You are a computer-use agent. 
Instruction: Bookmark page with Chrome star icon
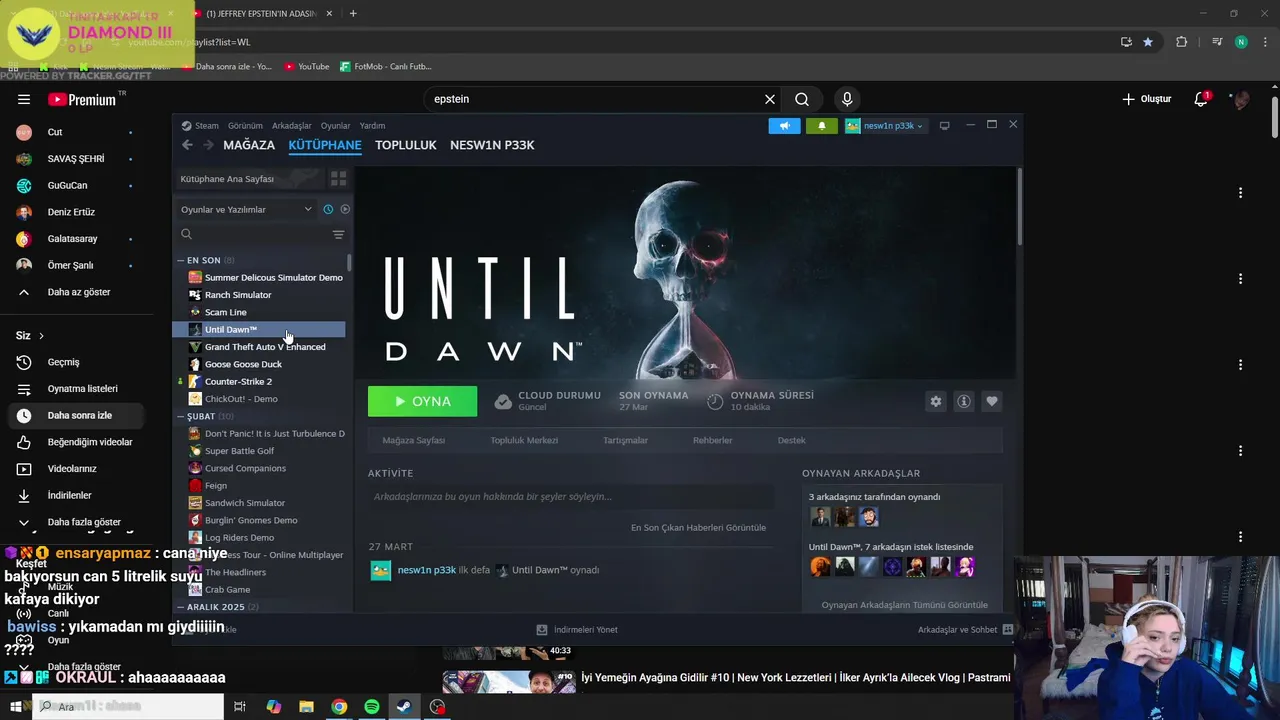[x=1148, y=42]
